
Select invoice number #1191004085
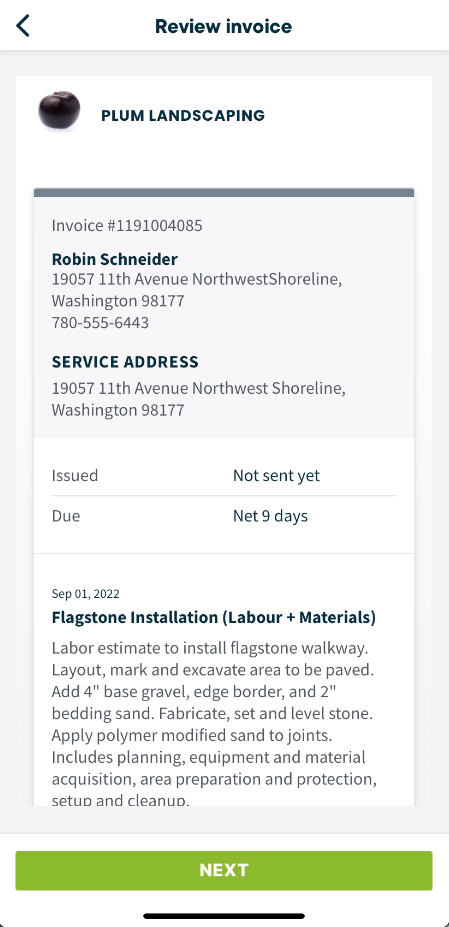(x=127, y=225)
